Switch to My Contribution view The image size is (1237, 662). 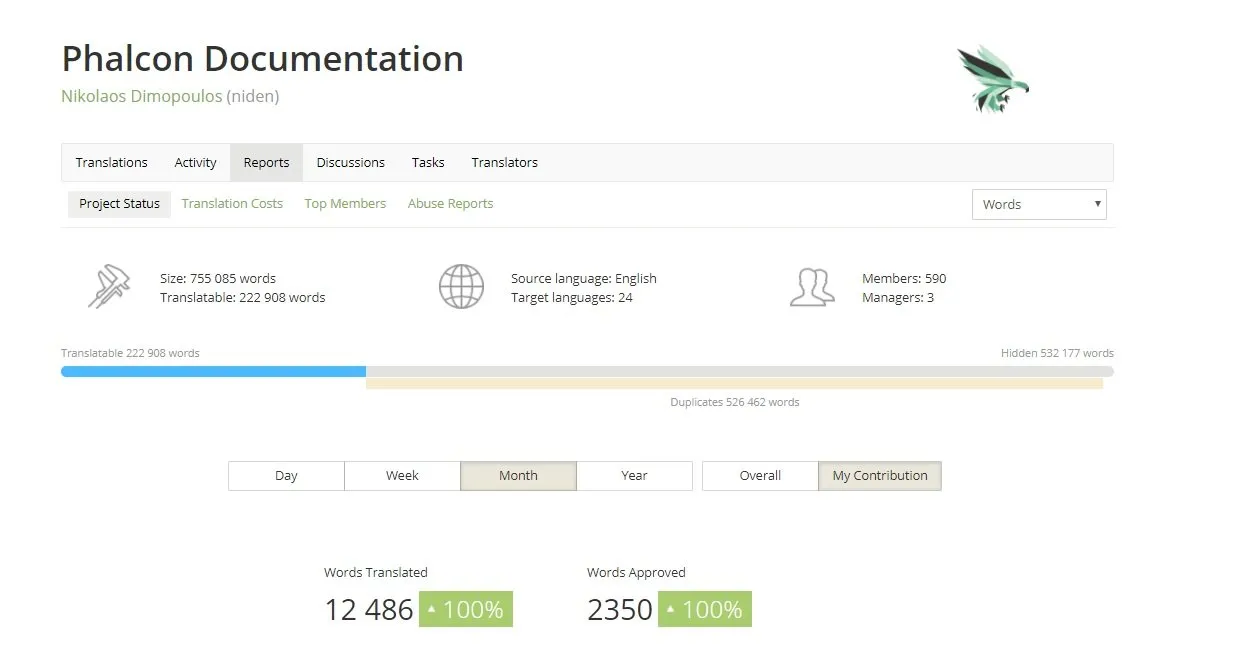coord(880,476)
